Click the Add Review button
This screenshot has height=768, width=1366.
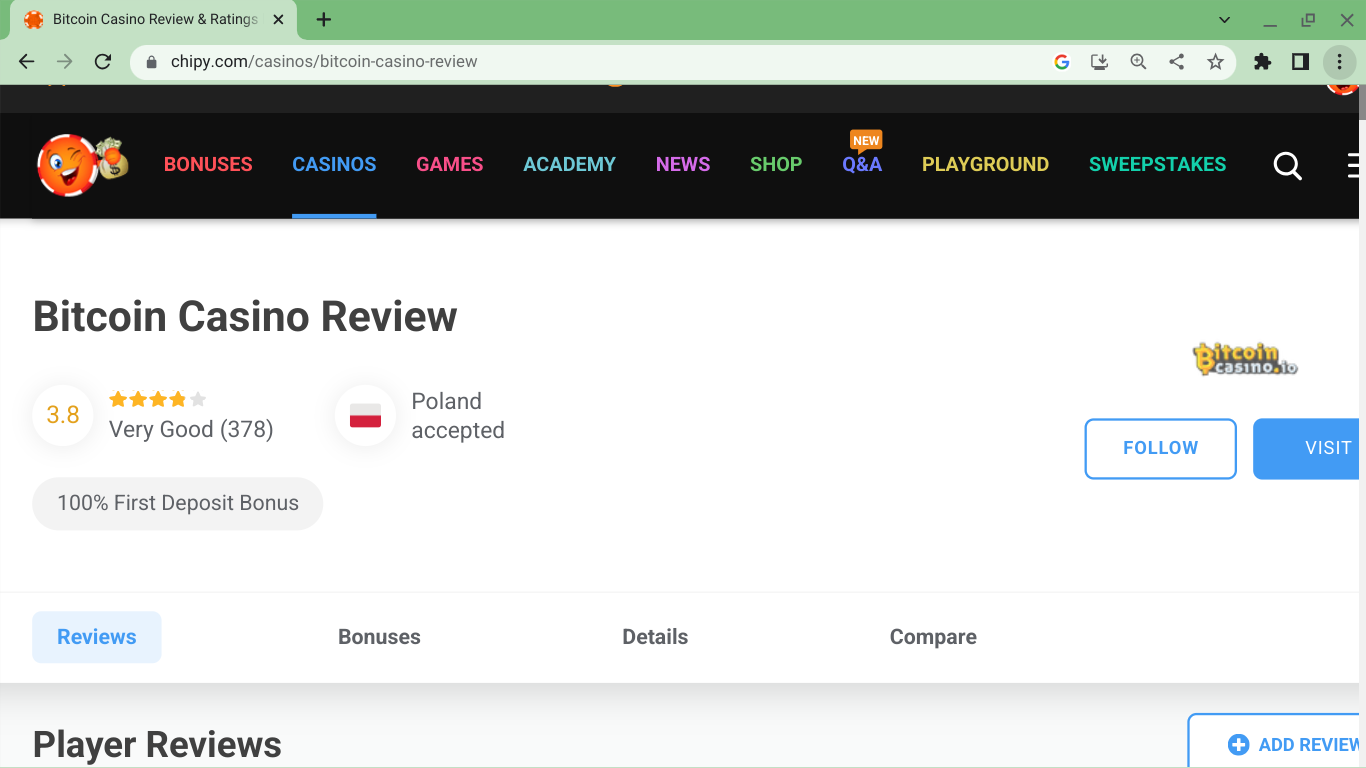1273,741
